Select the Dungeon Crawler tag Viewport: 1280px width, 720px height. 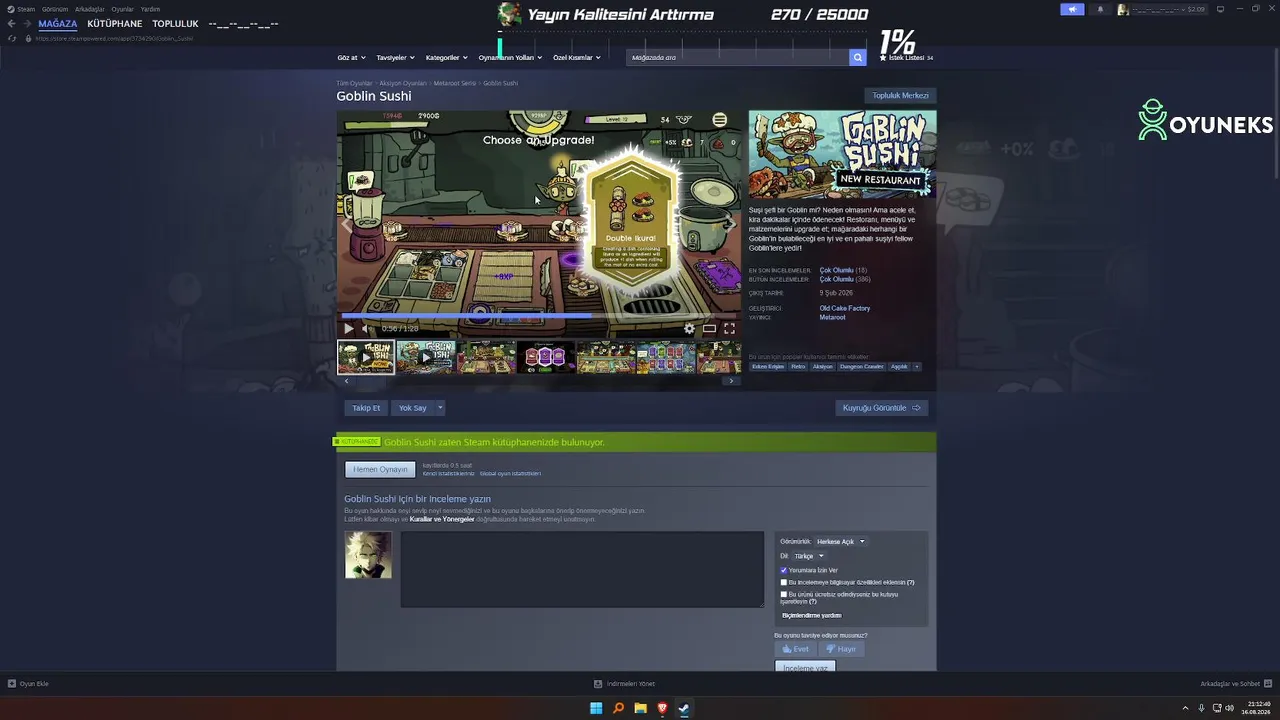pos(861,367)
